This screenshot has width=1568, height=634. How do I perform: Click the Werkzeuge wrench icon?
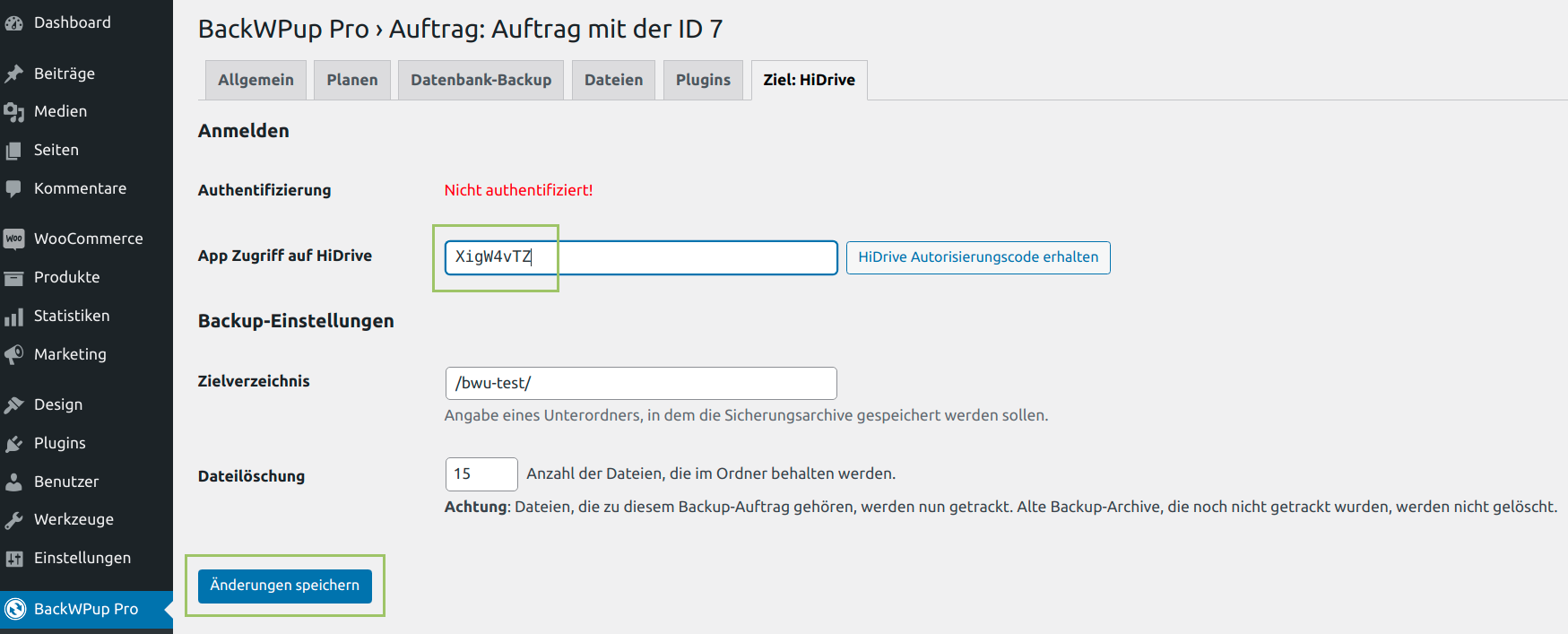pos(13,520)
